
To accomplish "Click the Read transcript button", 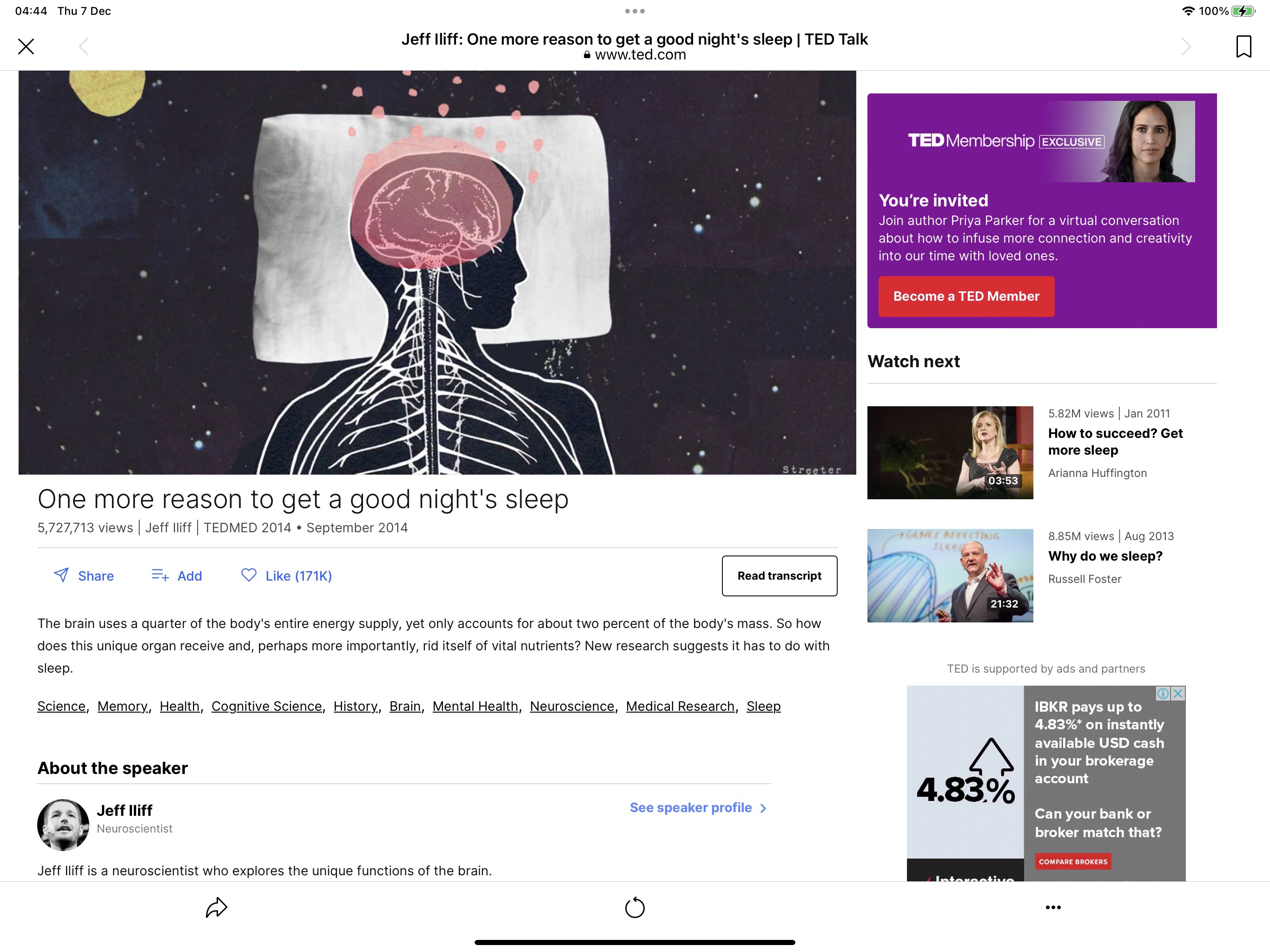I will click(x=779, y=576).
